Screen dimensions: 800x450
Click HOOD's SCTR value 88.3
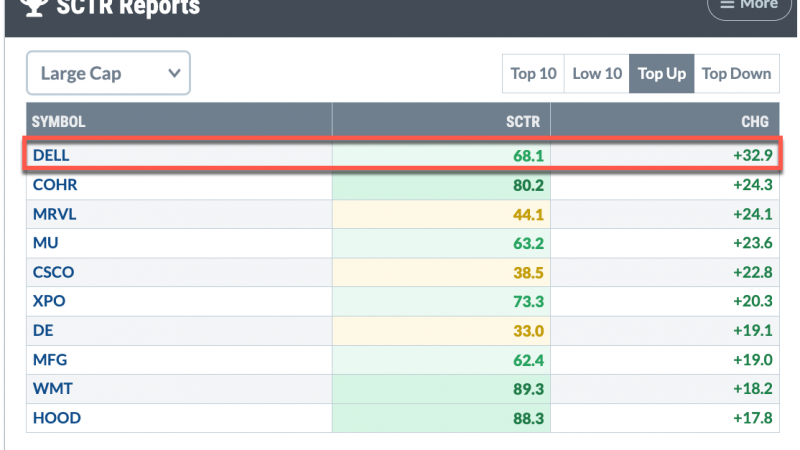coord(529,418)
